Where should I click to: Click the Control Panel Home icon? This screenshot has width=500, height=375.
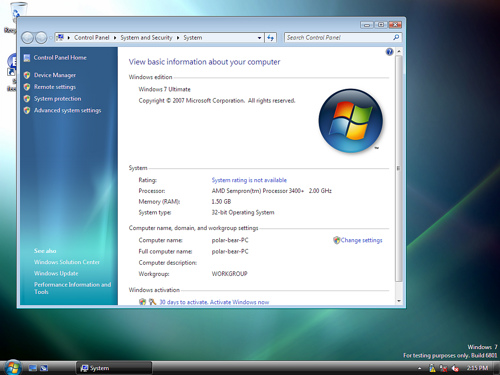[27, 58]
